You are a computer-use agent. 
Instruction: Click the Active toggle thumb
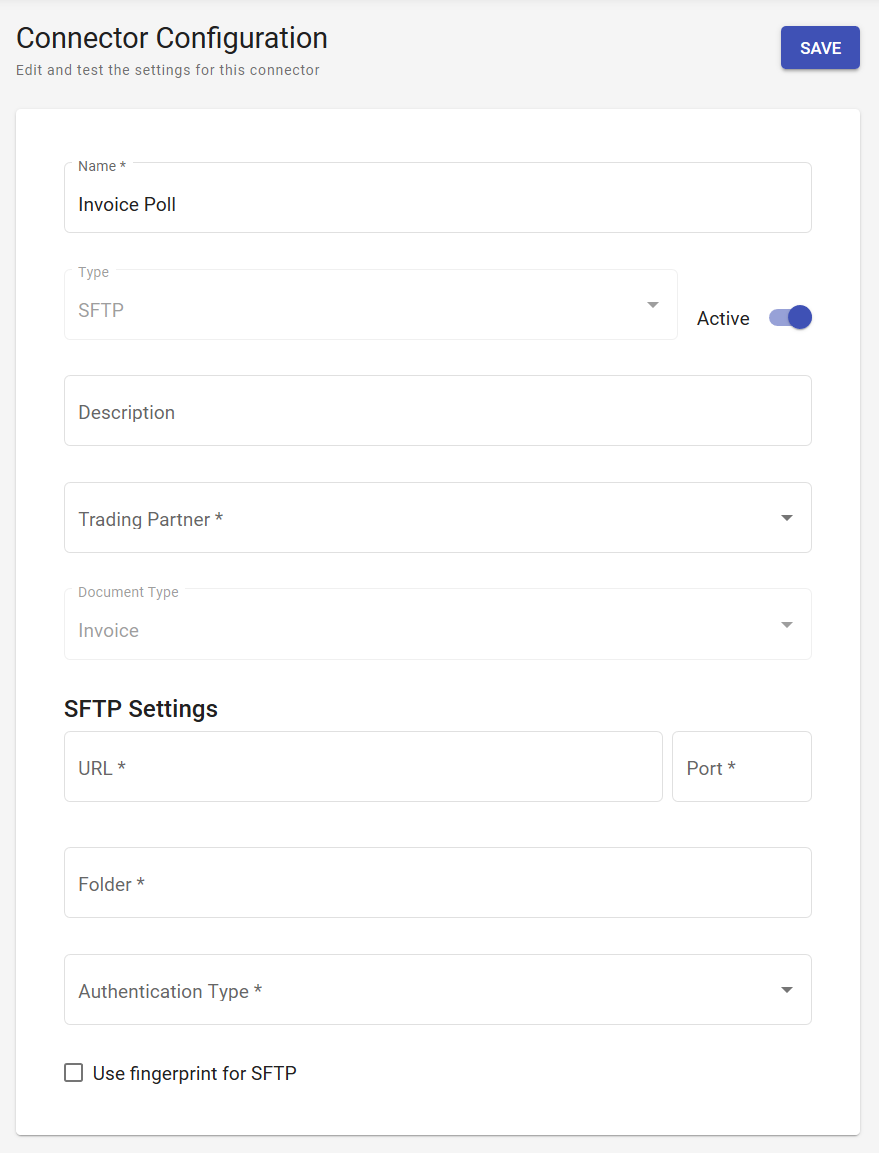(x=798, y=317)
